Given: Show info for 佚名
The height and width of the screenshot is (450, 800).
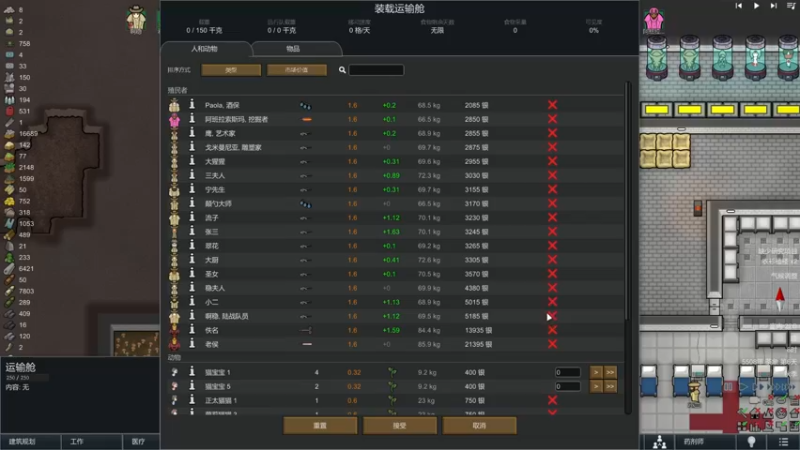Looking at the screenshot, I should (192, 330).
